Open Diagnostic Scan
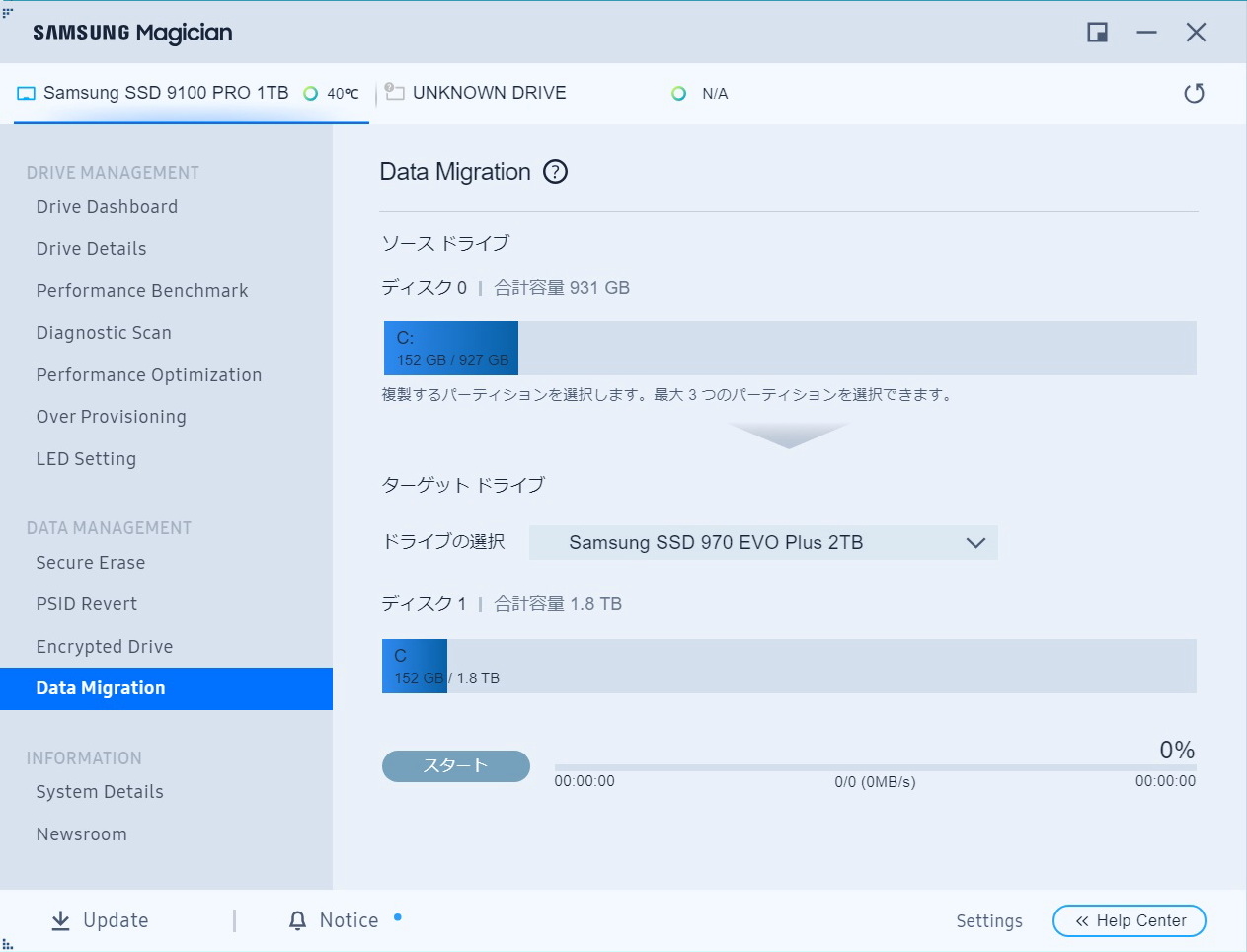1247x952 pixels. click(104, 333)
